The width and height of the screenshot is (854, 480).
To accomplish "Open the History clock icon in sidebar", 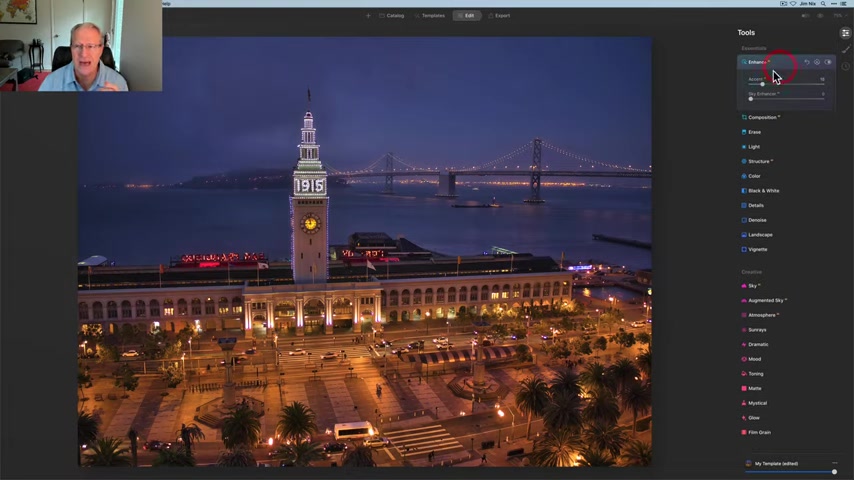I will (x=845, y=66).
